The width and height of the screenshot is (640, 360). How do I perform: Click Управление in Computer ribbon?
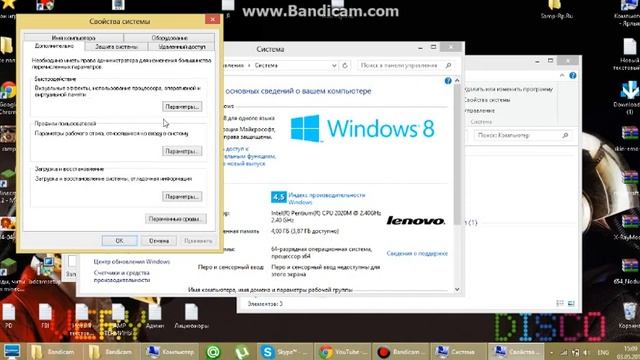pyautogui.click(x=480, y=111)
